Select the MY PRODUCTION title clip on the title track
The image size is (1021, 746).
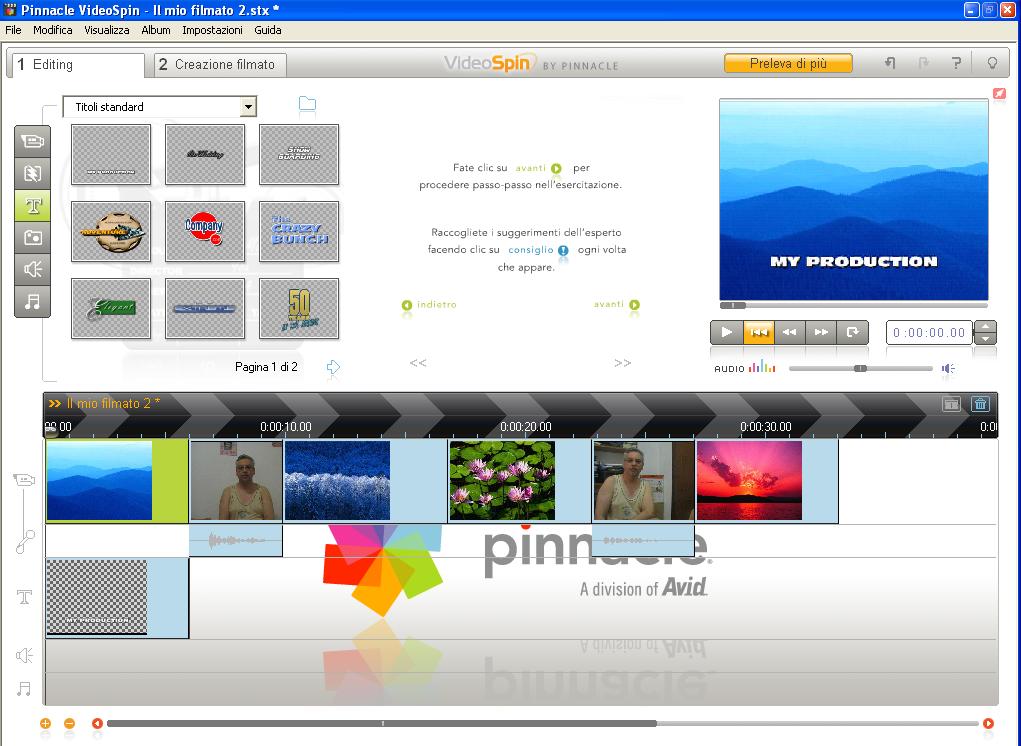coord(117,598)
